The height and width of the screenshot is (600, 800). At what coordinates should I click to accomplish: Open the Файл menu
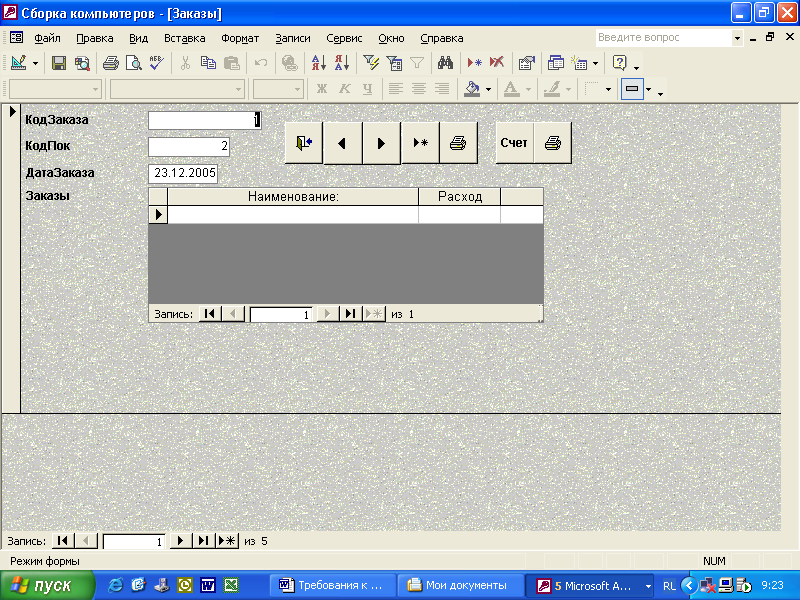click(x=47, y=38)
